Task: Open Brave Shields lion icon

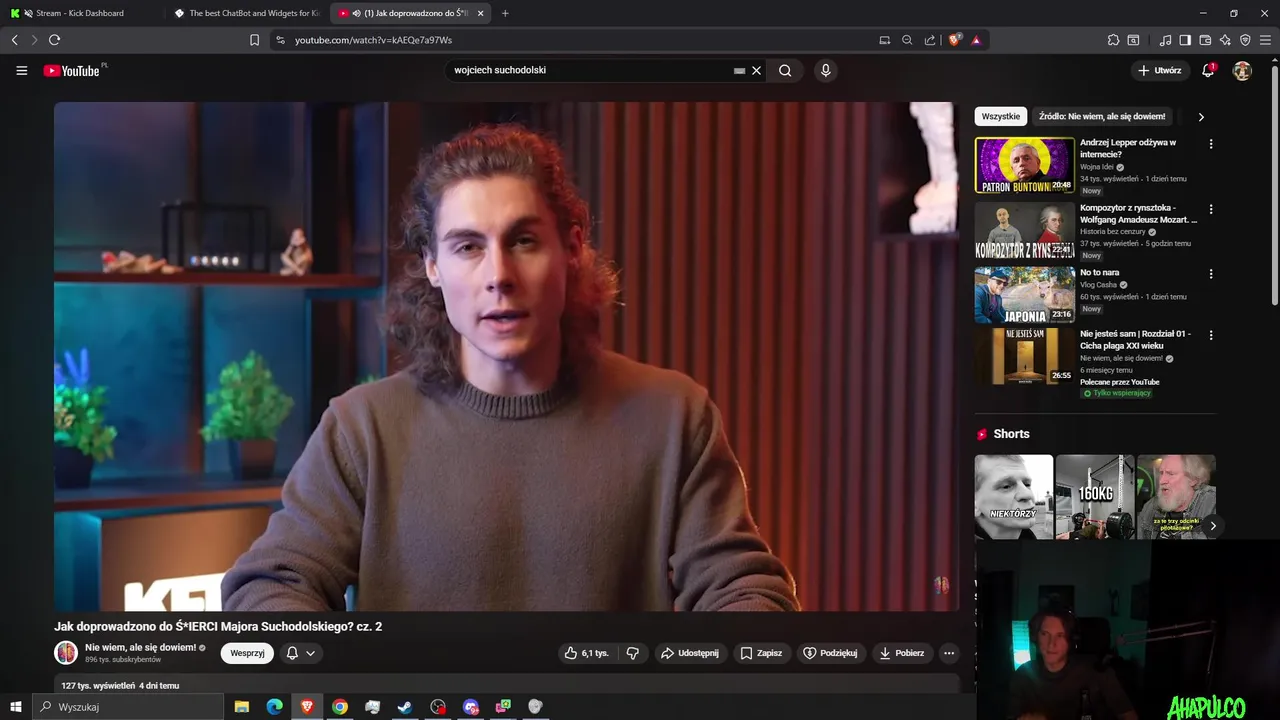Action: (x=955, y=40)
